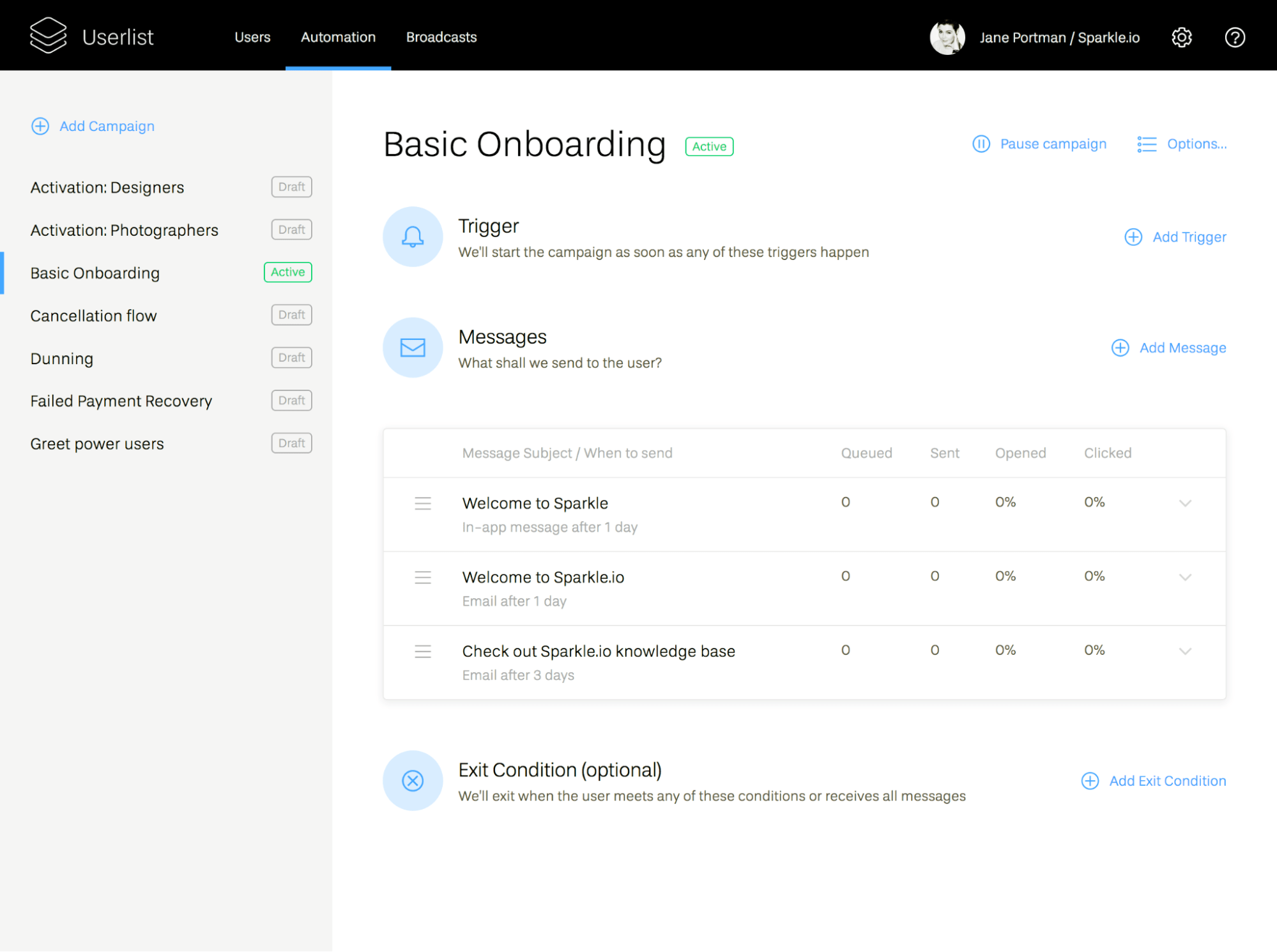This screenshot has height=952, width=1277.
Task: Expand the Welcome to Sparkle.io email row
Action: pos(1186,577)
